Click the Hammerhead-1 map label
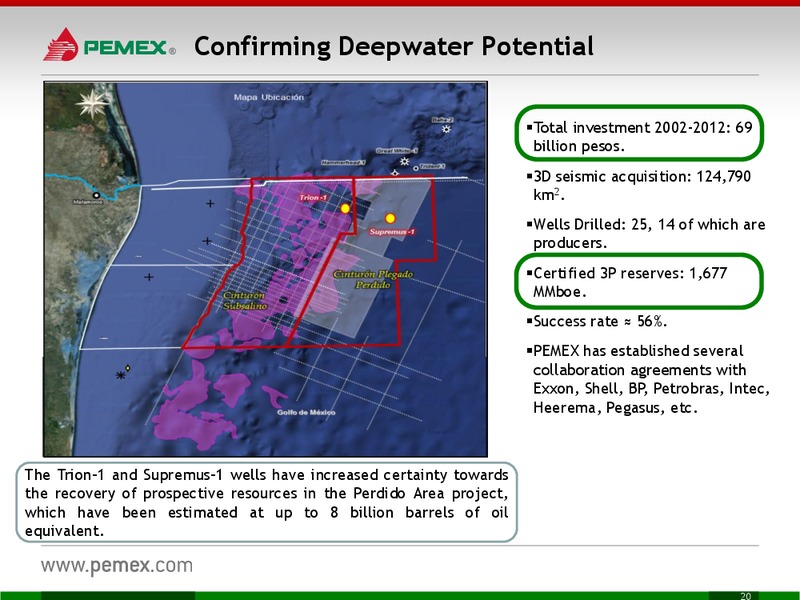 click(x=343, y=162)
